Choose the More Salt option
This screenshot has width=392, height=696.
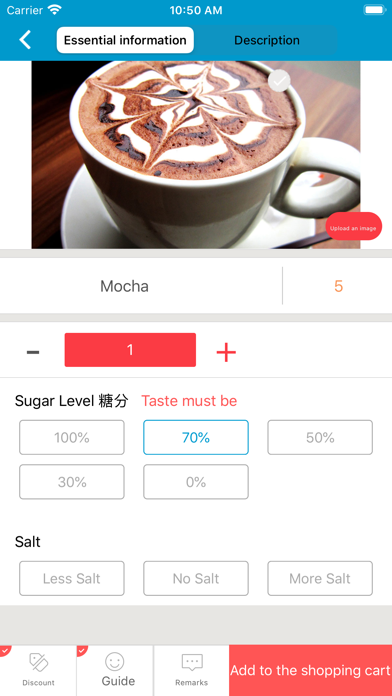(320, 578)
